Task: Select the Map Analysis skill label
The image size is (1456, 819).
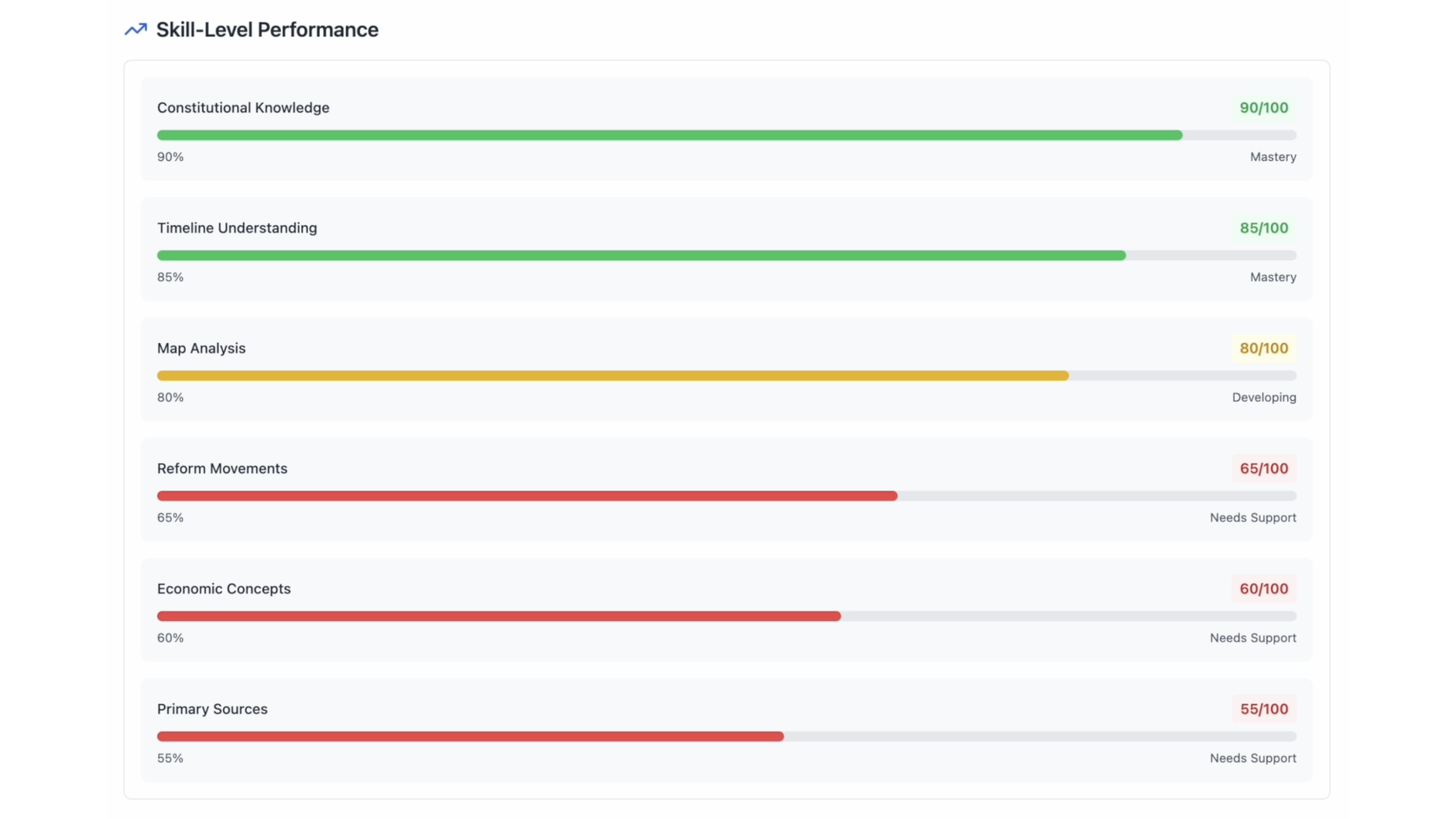Action: pyautogui.click(x=201, y=348)
